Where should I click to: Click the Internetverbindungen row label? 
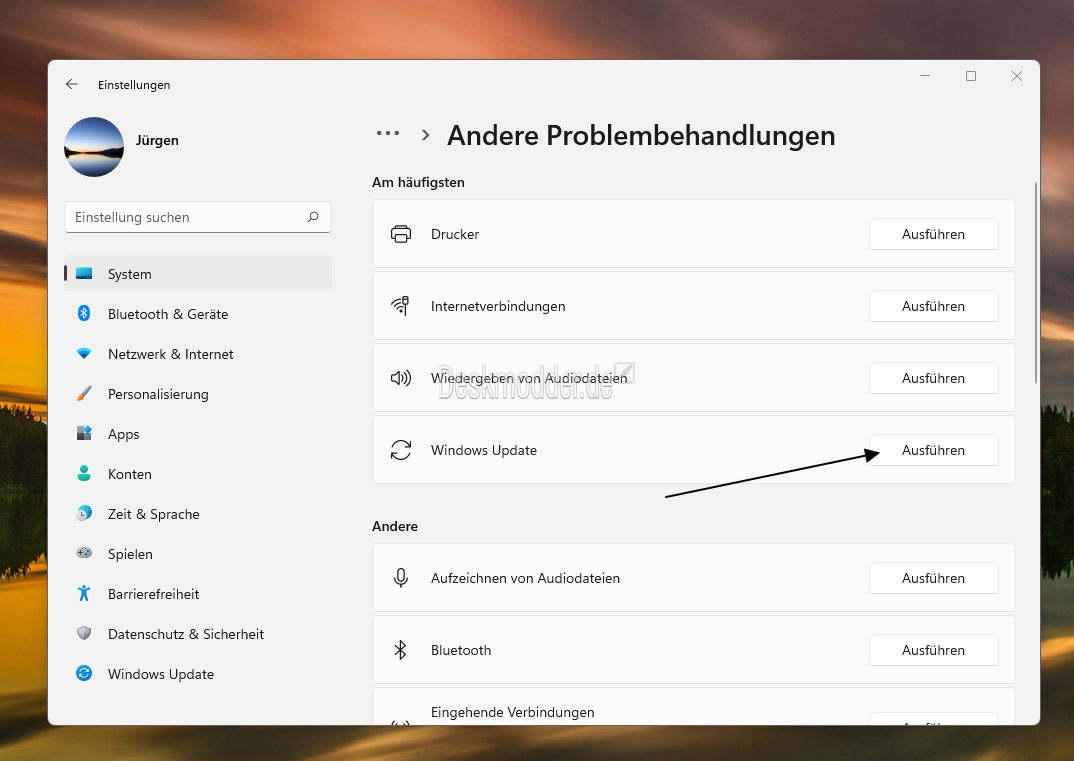498,306
